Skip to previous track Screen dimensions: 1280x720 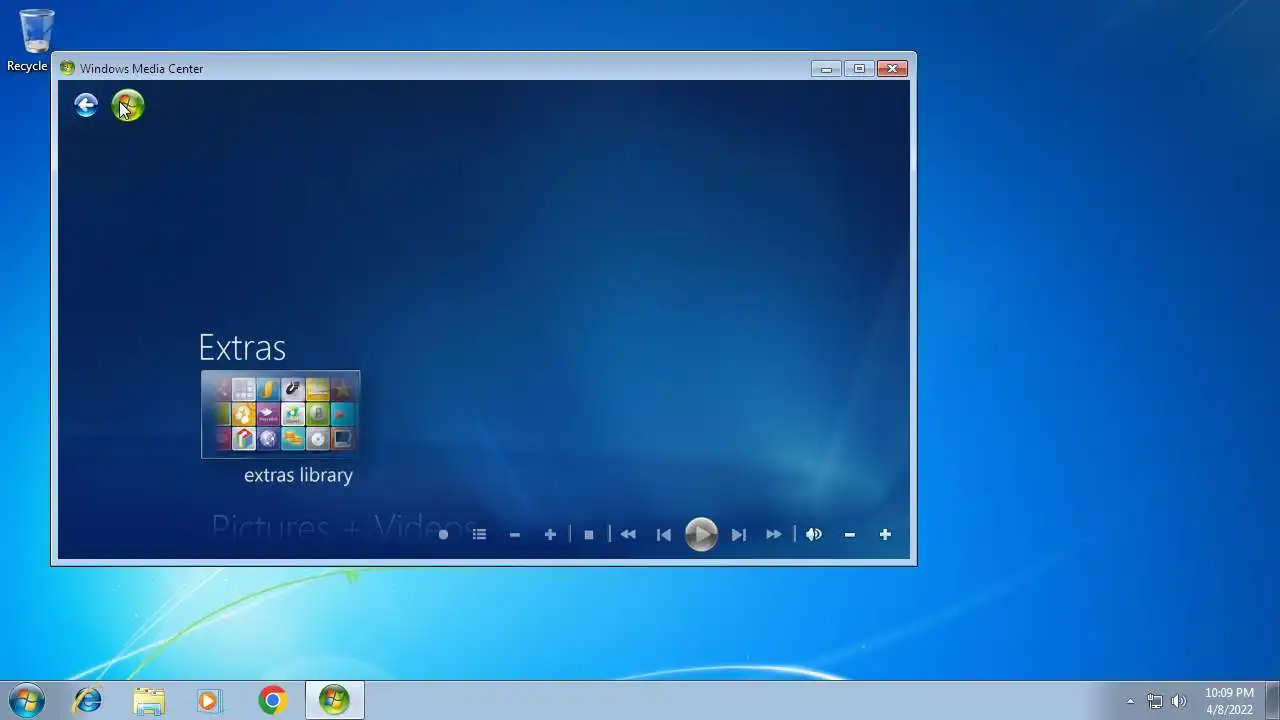(663, 535)
